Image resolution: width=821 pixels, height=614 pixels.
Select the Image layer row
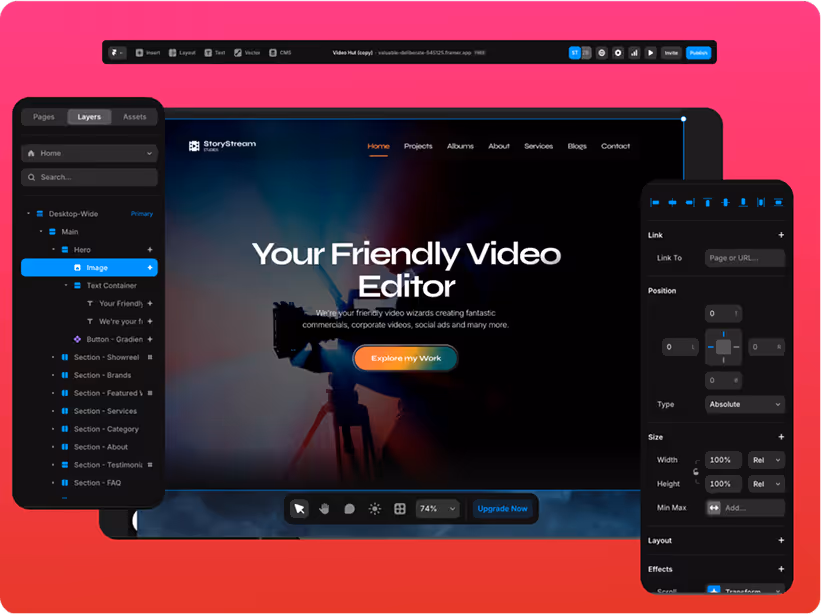pos(89,267)
